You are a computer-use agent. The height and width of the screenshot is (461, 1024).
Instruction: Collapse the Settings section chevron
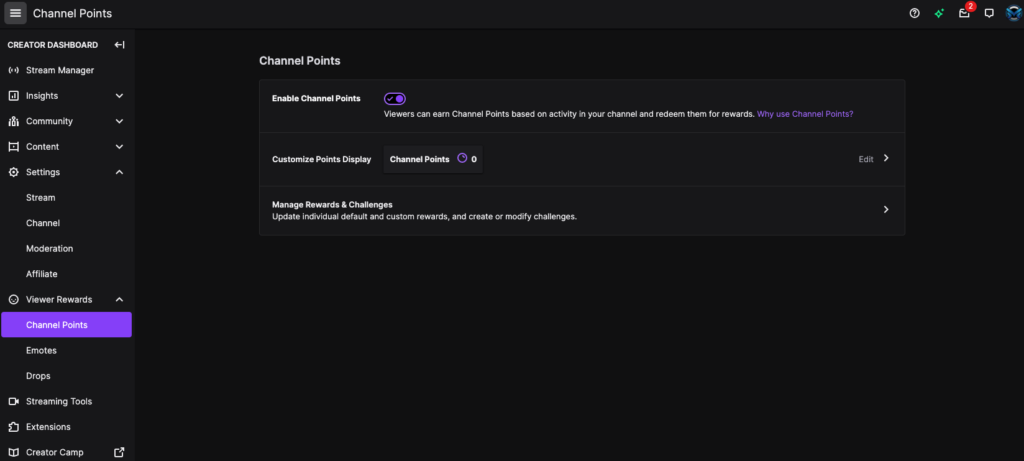(120, 172)
